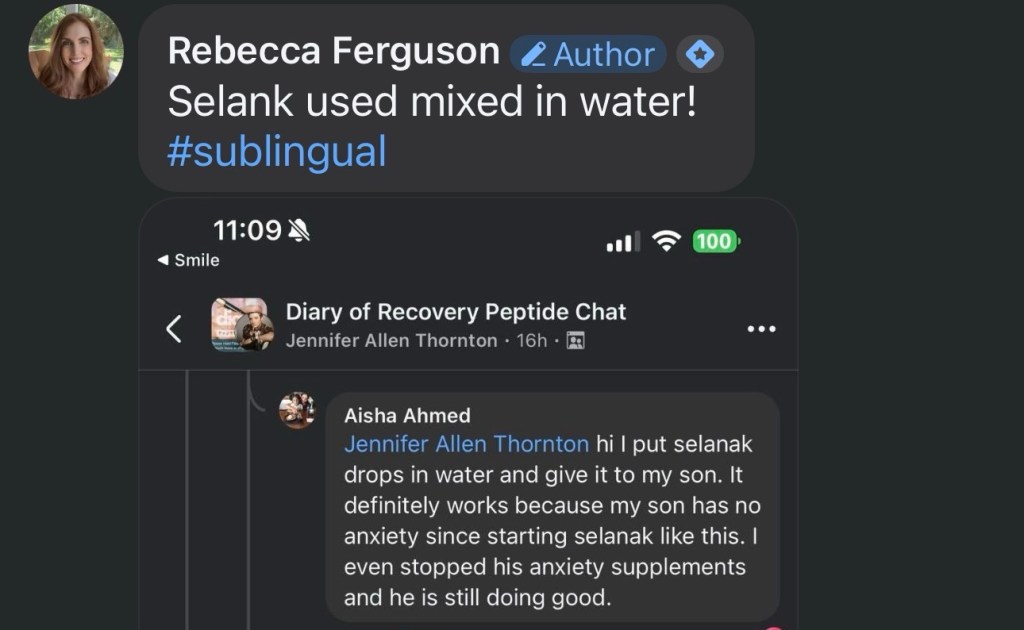
Task: Tap the cellular signal bars icon
Action: [x=622, y=242]
